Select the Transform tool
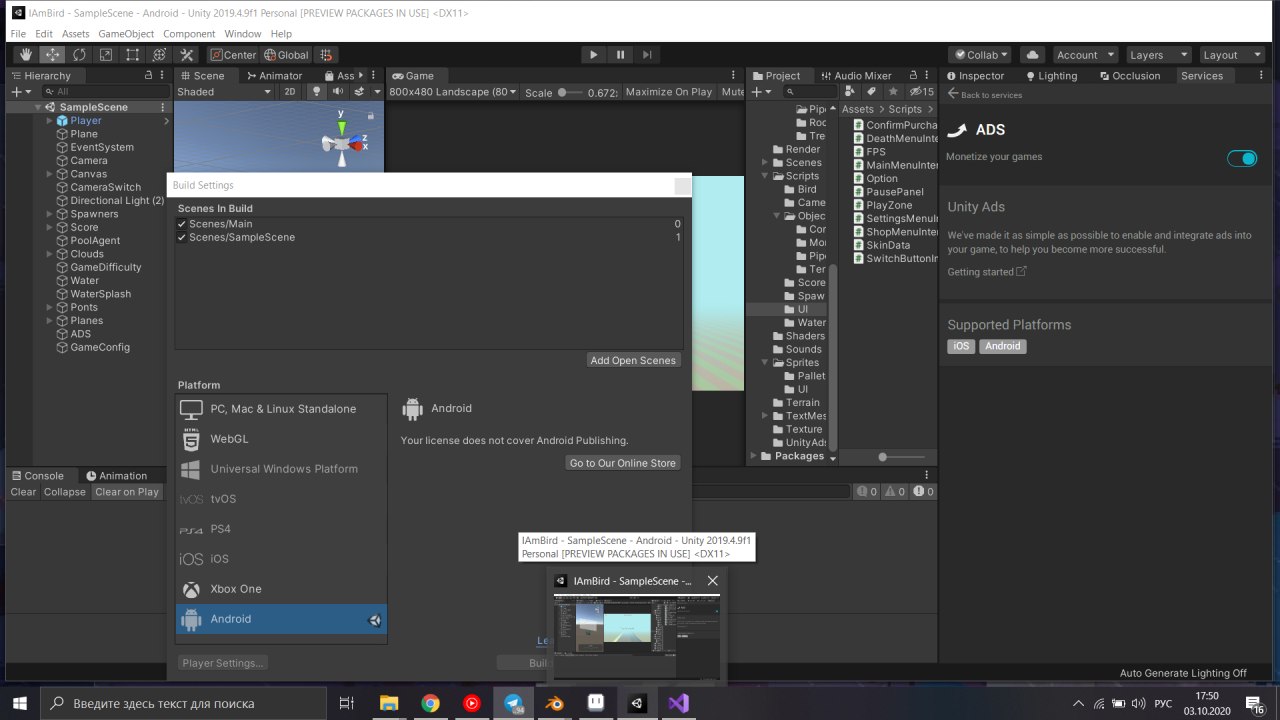 (x=159, y=55)
